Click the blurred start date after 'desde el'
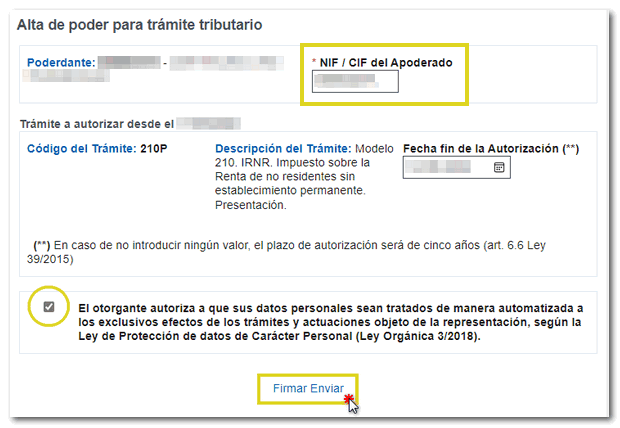The image size is (620, 428). pyautogui.click(x=210, y=124)
